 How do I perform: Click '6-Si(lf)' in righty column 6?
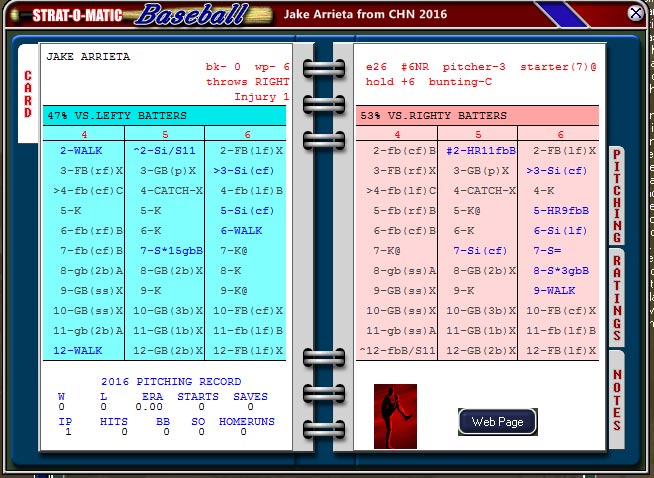(561, 231)
